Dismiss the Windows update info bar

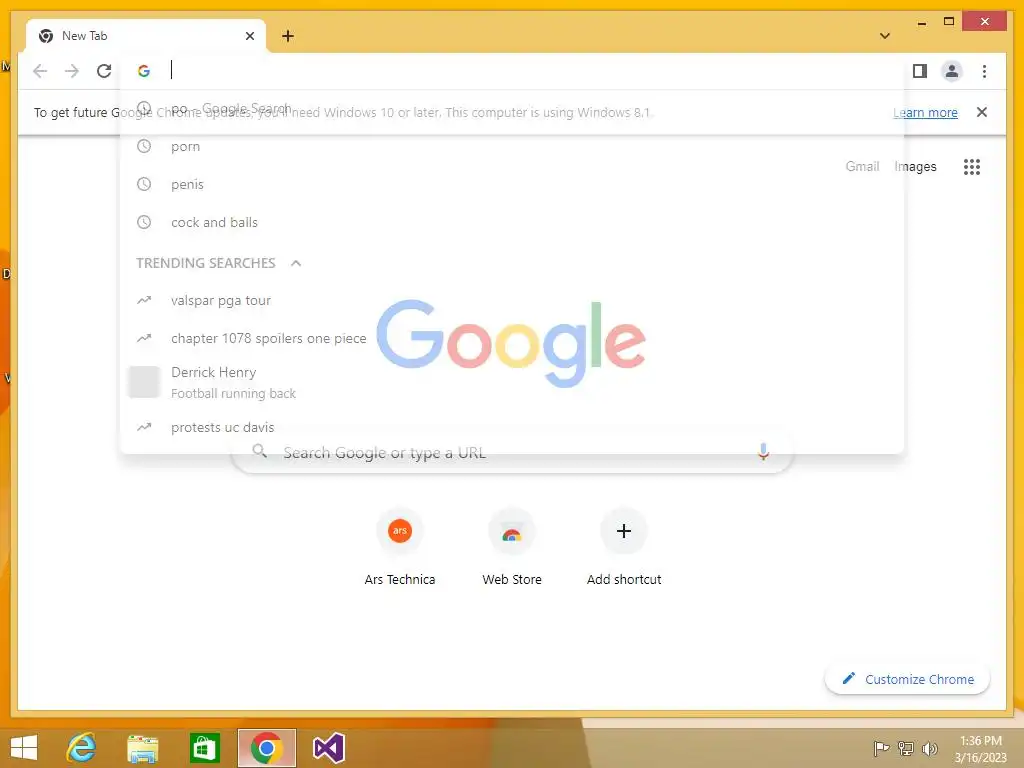point(982,112)
